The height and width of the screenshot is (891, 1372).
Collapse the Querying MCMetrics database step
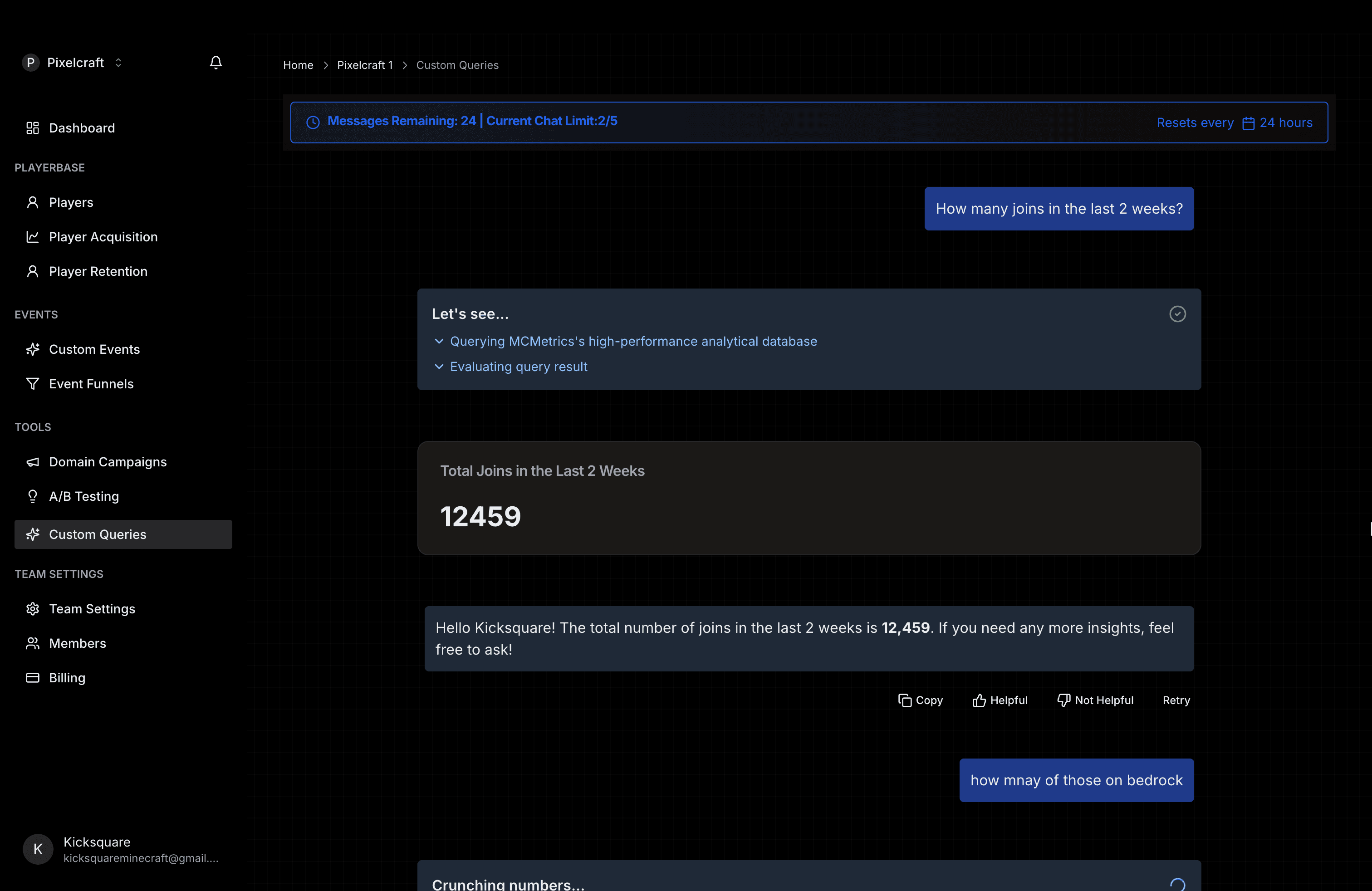point(439,341)
